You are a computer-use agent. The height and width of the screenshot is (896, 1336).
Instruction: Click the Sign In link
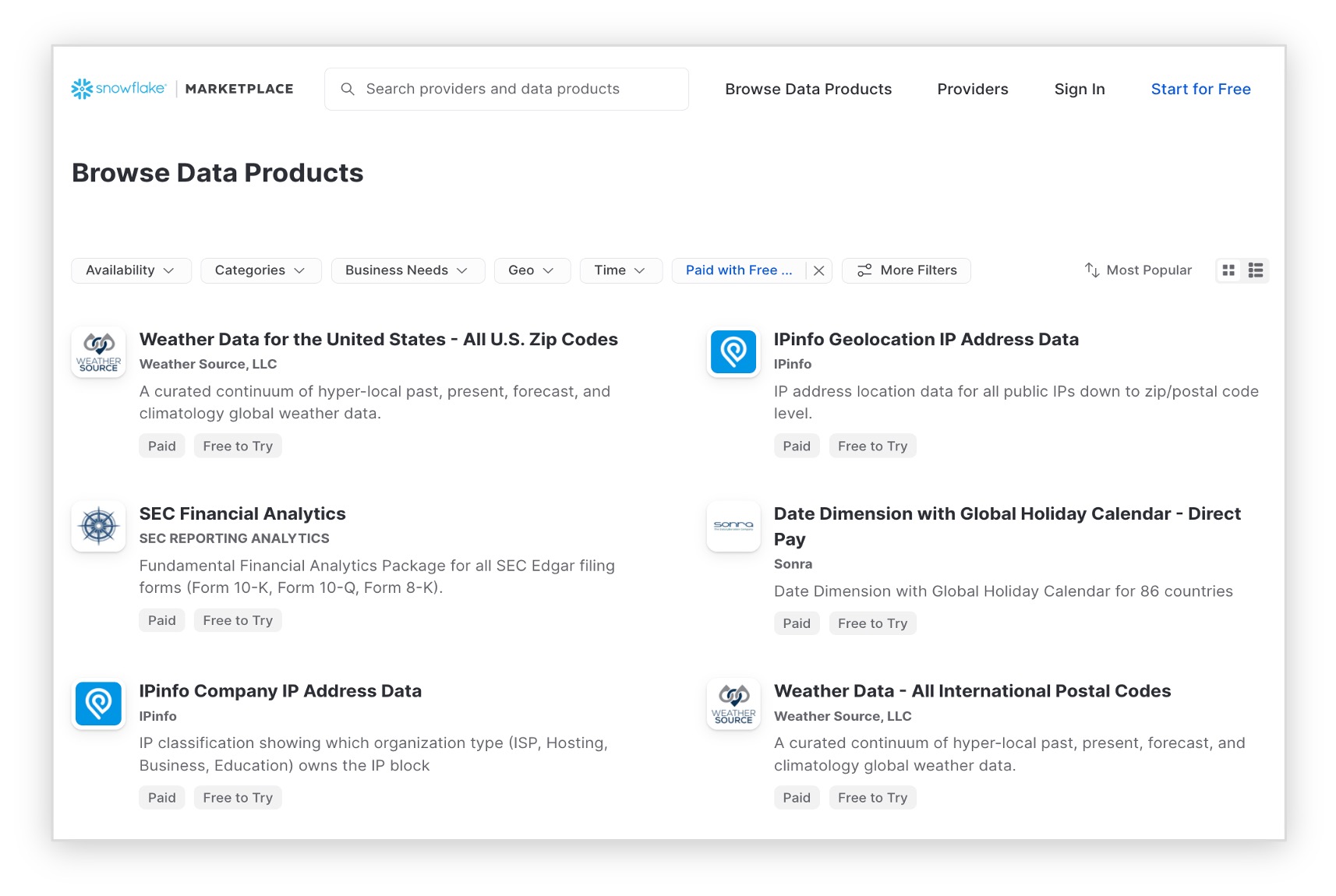tap(1079, 89)
